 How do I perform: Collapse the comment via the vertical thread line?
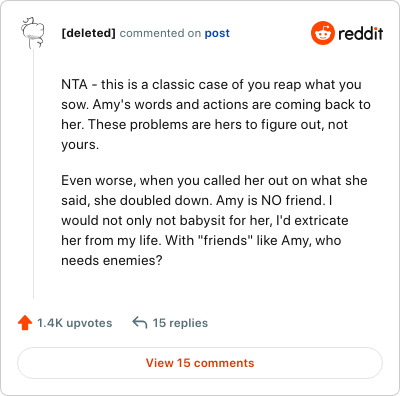pos(33,173)
